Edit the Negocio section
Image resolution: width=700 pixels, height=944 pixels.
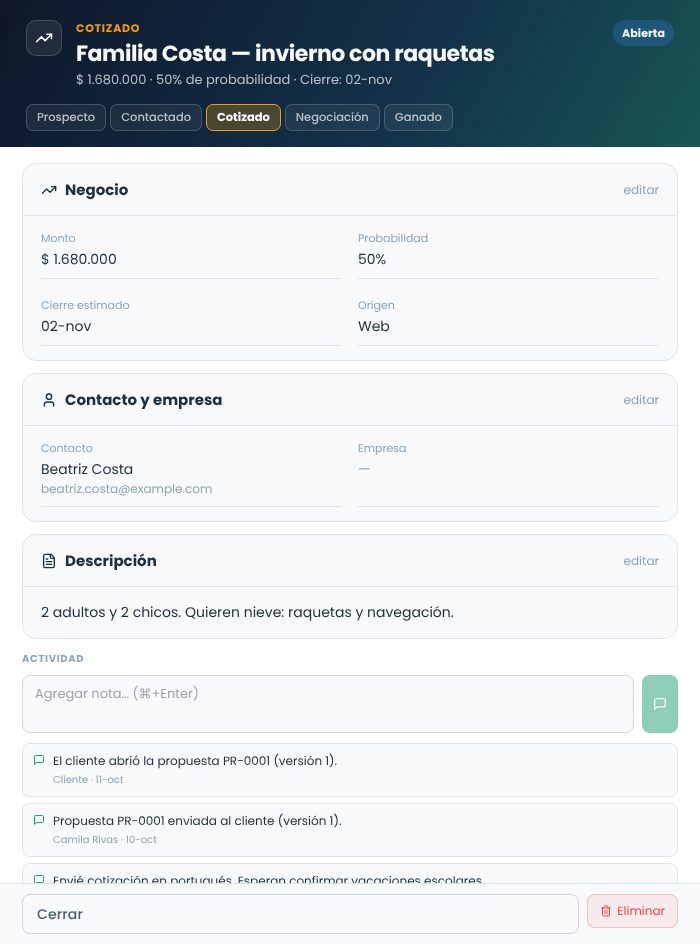click(640, 190)
